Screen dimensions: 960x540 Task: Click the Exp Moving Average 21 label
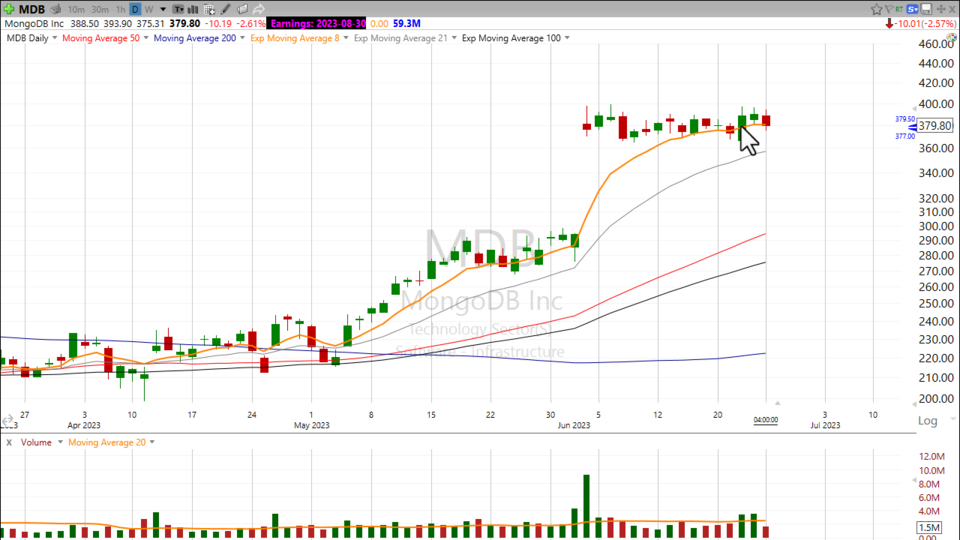400,38
